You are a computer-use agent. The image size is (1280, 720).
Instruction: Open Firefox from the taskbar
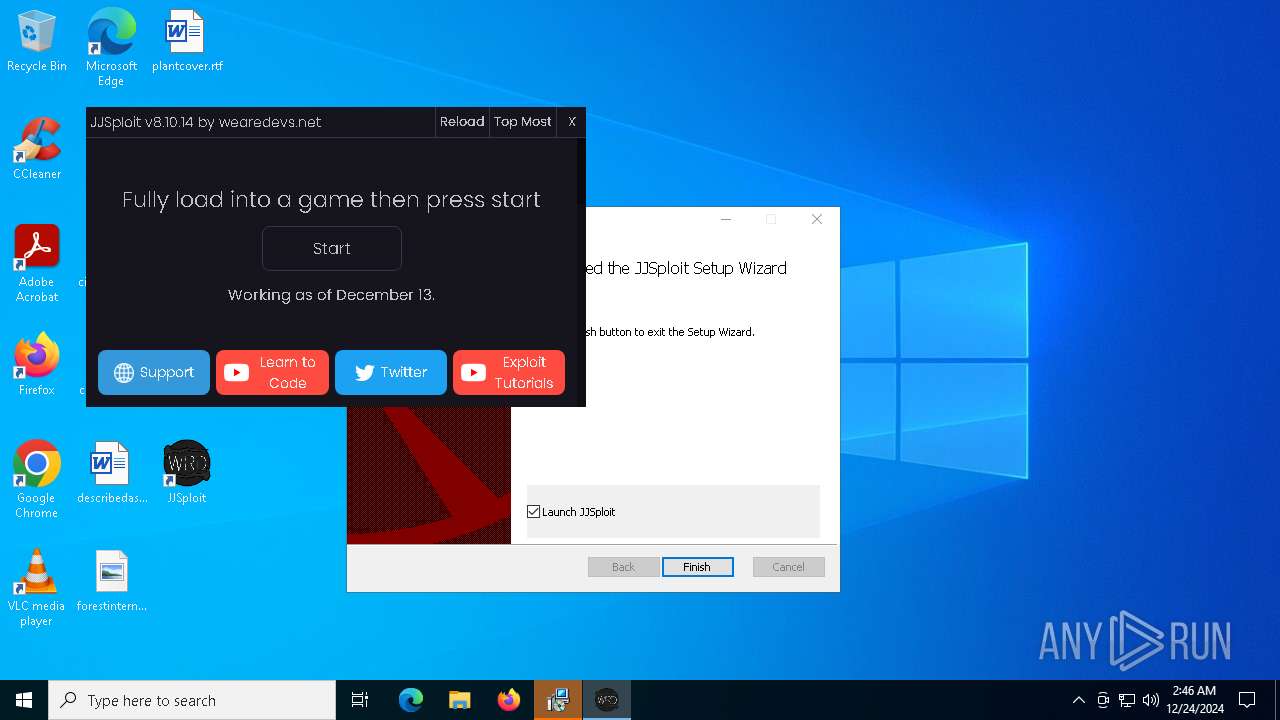point(509,700)
